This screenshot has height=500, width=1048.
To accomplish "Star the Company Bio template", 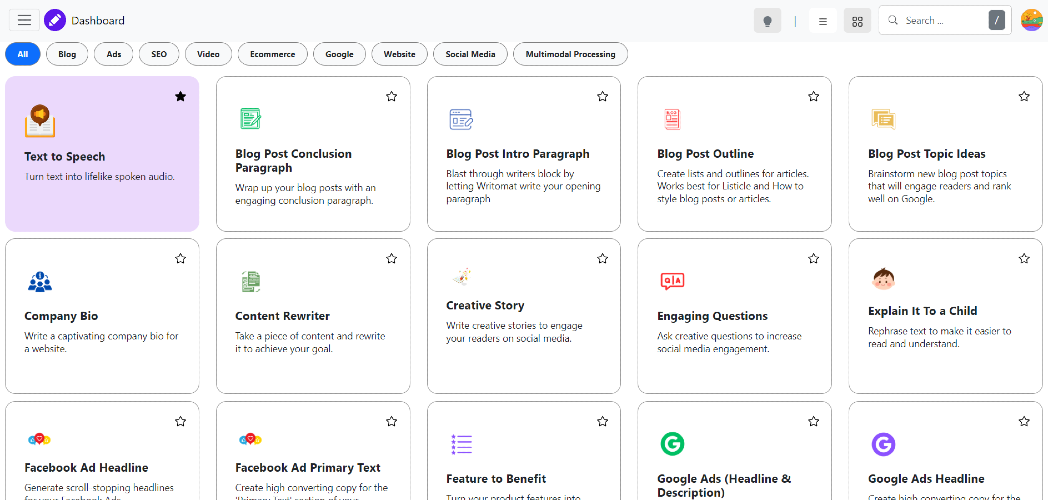I will (180, 258).
